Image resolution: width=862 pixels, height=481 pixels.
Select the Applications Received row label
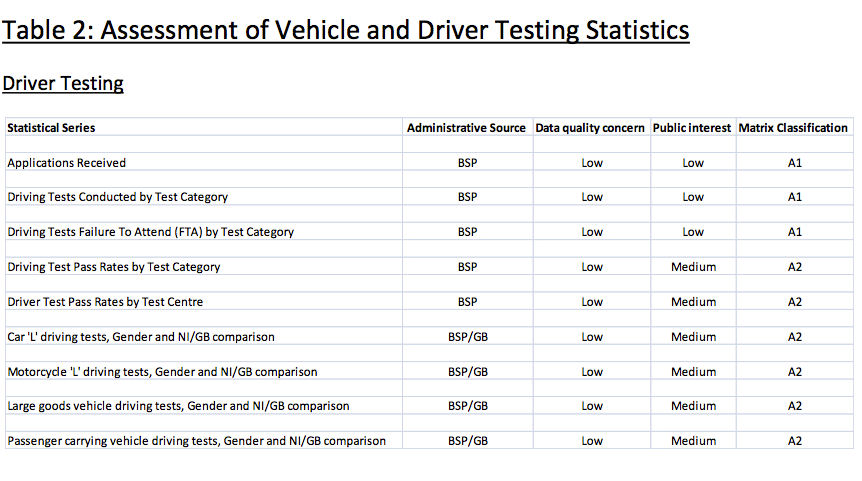pyautogui.click(x=67, y=163)
